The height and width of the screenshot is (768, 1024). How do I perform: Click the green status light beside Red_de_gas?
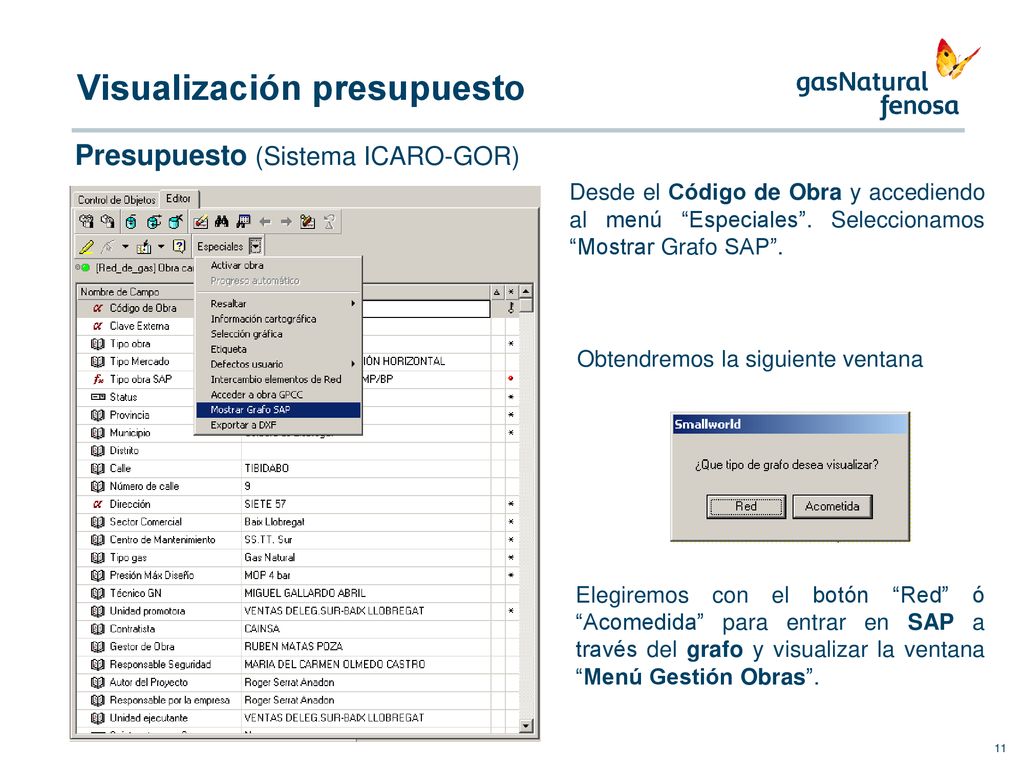pyautogui.click(x=86, y=268)
